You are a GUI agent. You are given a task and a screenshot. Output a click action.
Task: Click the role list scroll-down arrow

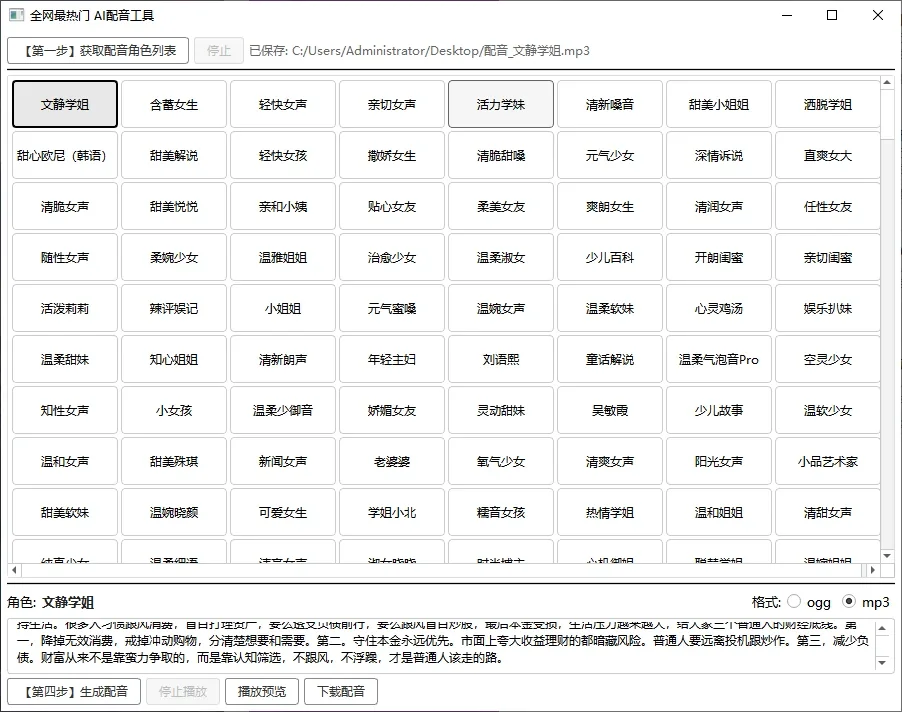(x=887, y=556)
